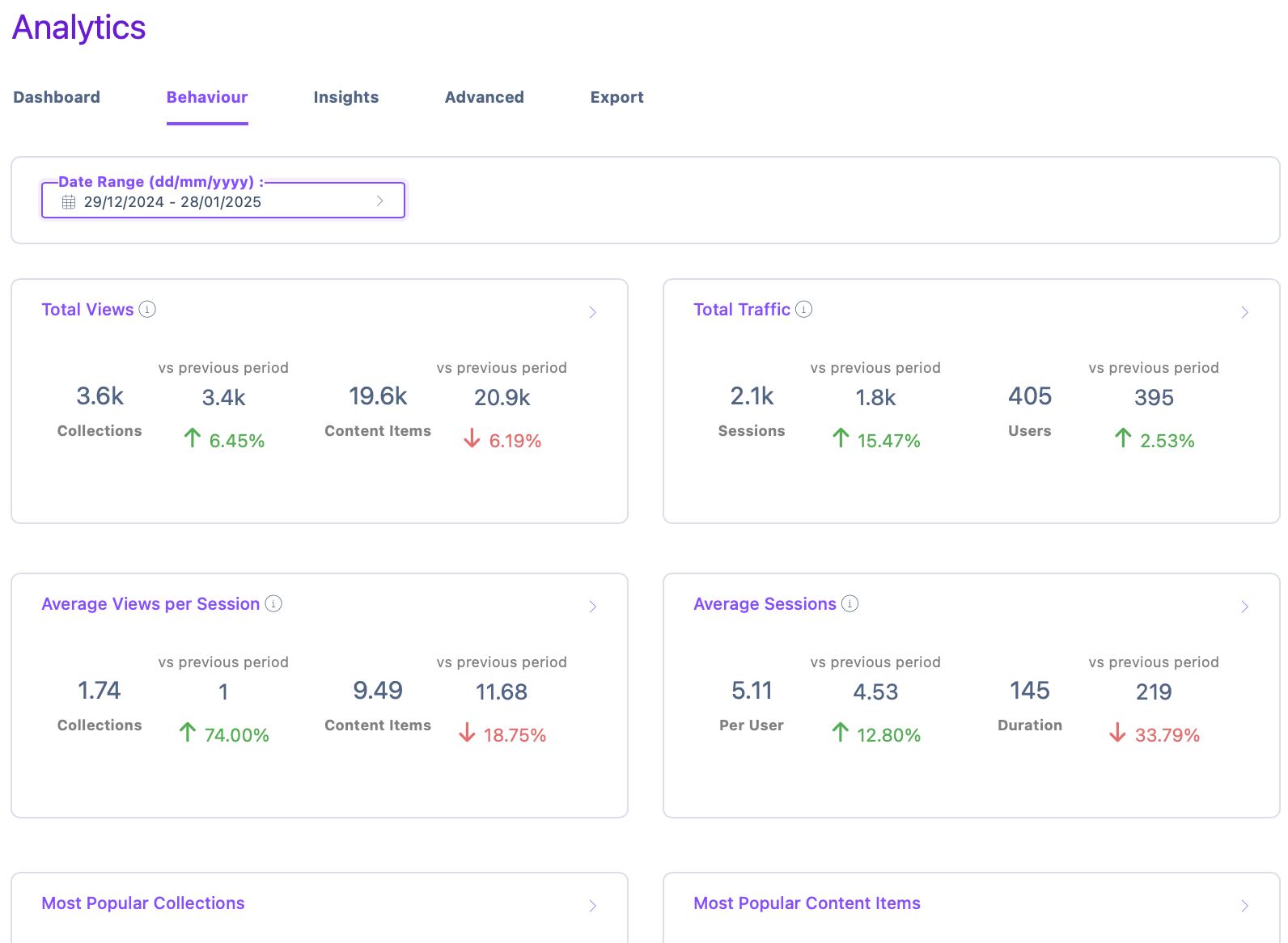Image resolution: width=1288 pixels, height=943 pixels.
Task: Open the Average Sessions heading
Action: [x=765, y=604]
